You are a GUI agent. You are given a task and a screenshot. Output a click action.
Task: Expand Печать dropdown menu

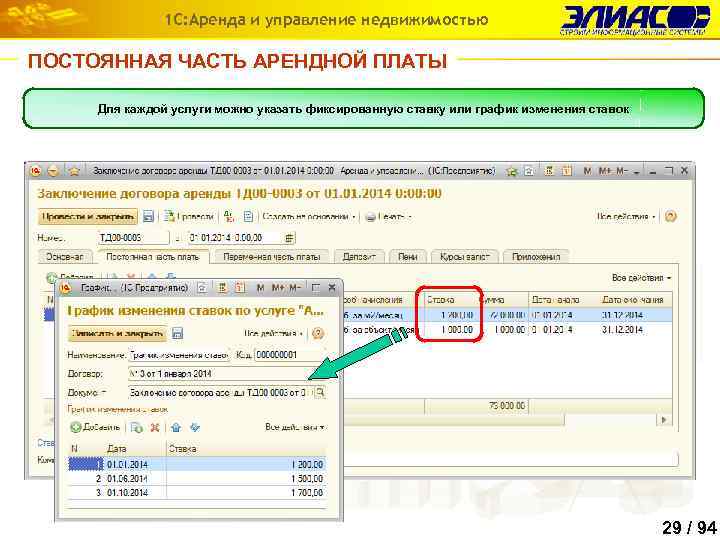pyautogui.click(x=410, y=217)
